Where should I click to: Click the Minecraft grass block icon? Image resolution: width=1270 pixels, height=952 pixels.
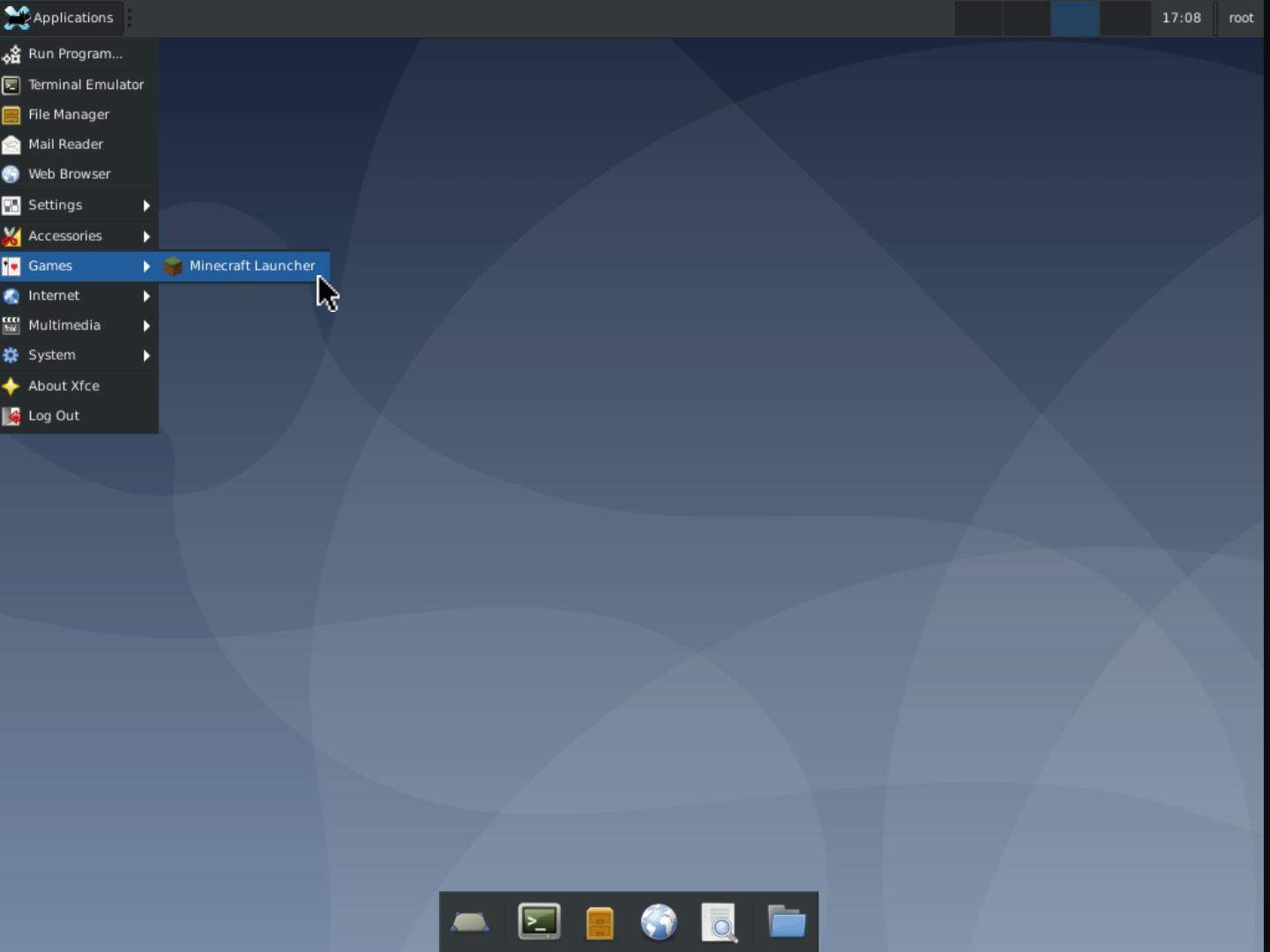(x=174, y=266)
